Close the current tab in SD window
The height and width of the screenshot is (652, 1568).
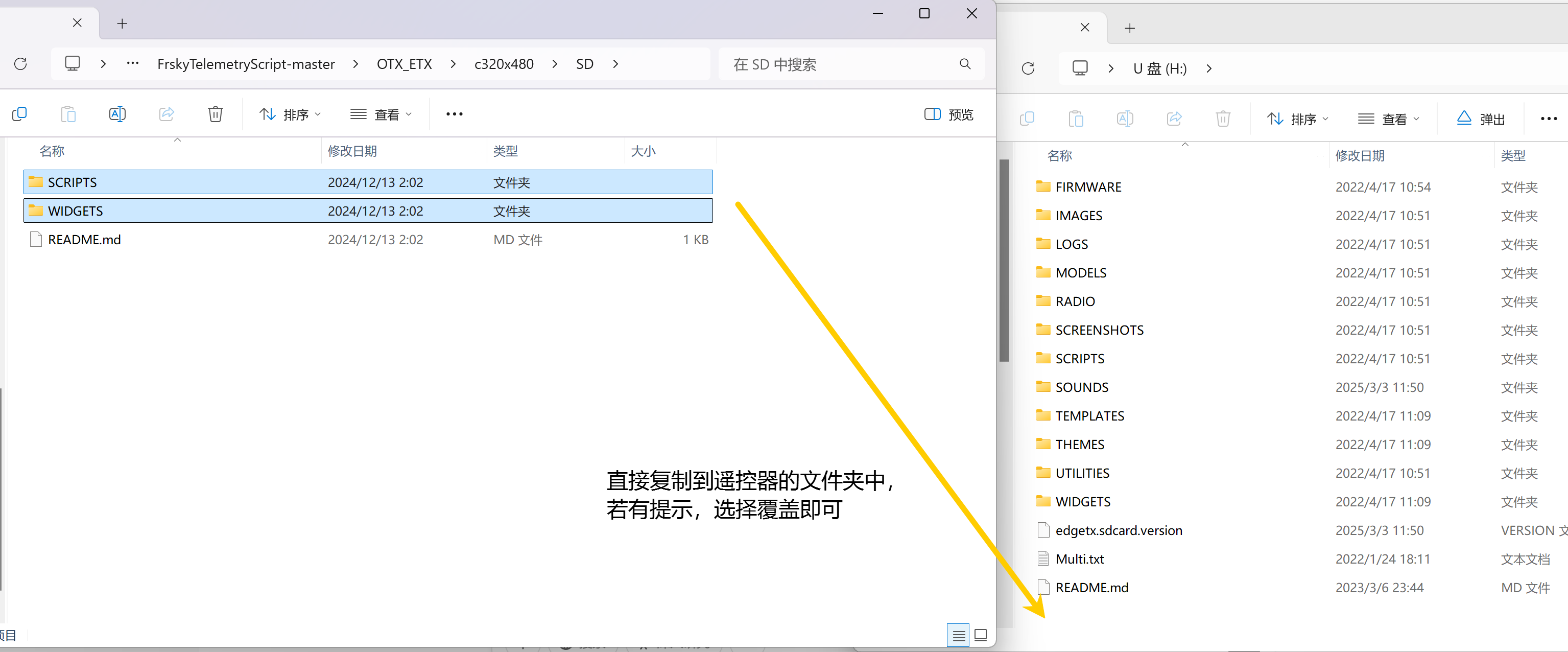[x=77, y=23]
